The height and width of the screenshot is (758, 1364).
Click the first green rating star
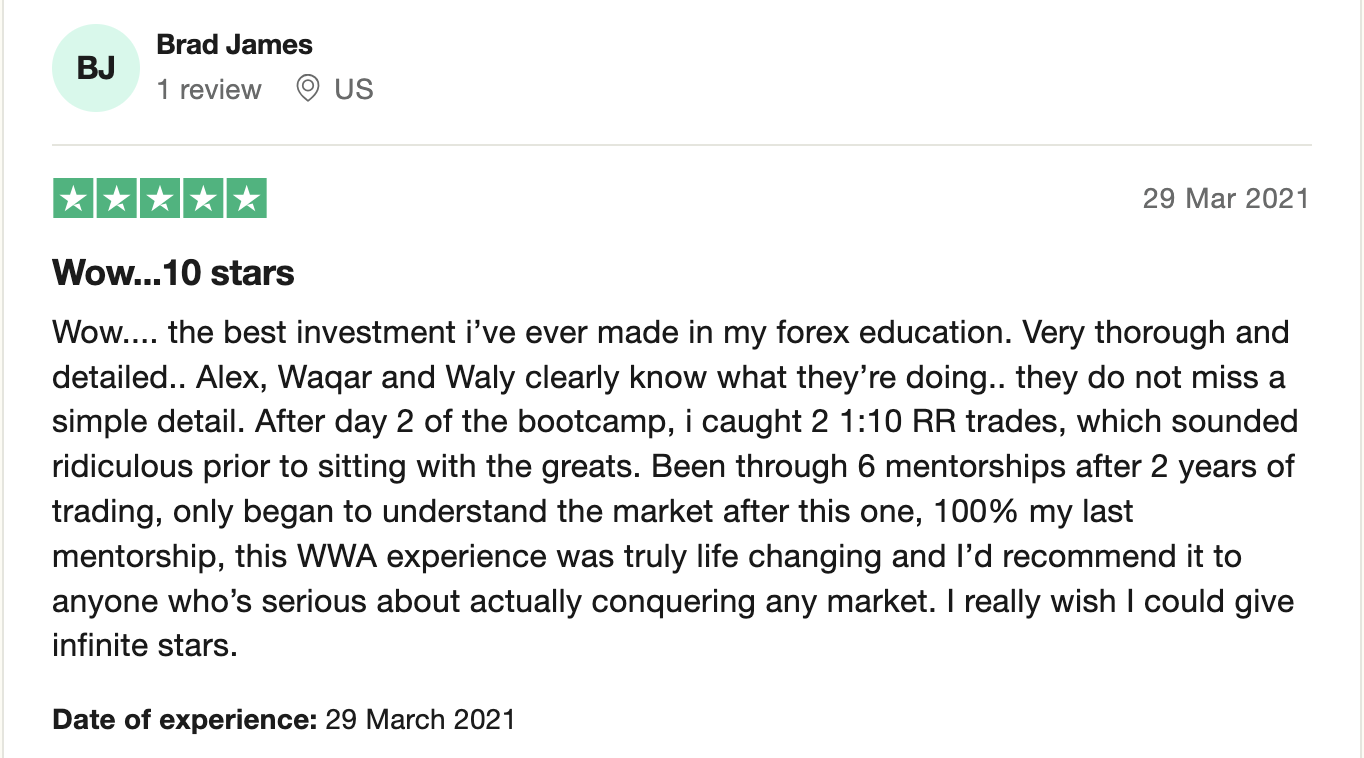[73, 198]
